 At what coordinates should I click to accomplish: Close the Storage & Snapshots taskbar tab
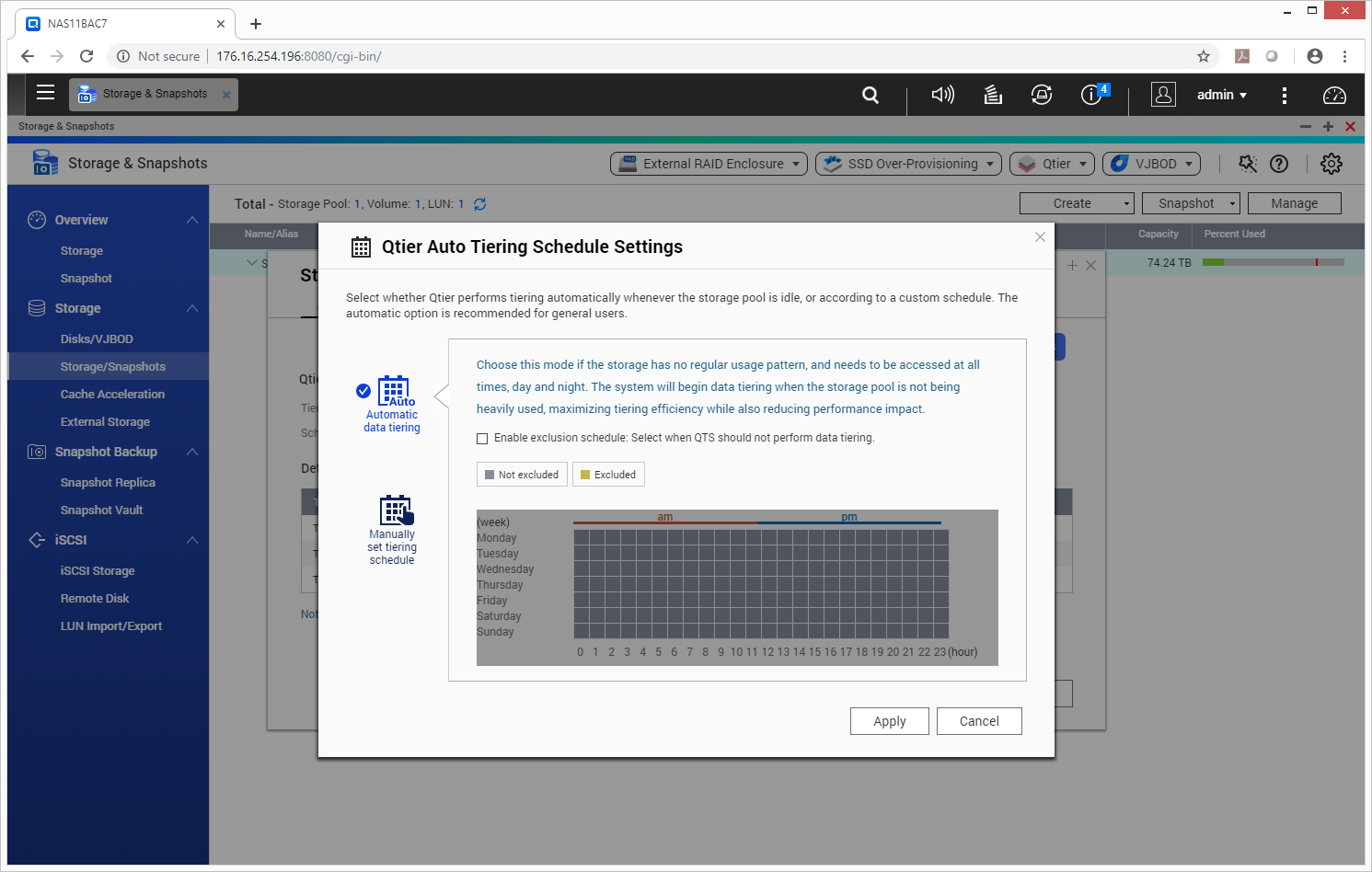tap(226, 95)
